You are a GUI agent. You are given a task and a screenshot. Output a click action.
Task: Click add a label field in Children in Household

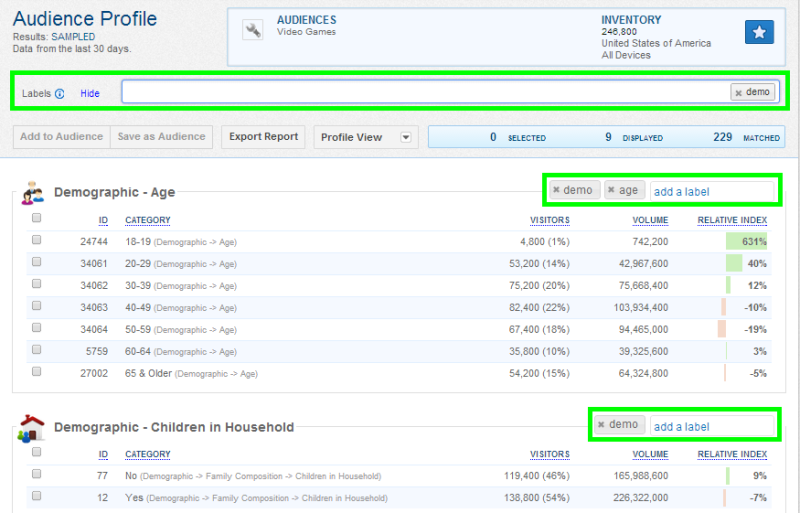tap(712, 427)
